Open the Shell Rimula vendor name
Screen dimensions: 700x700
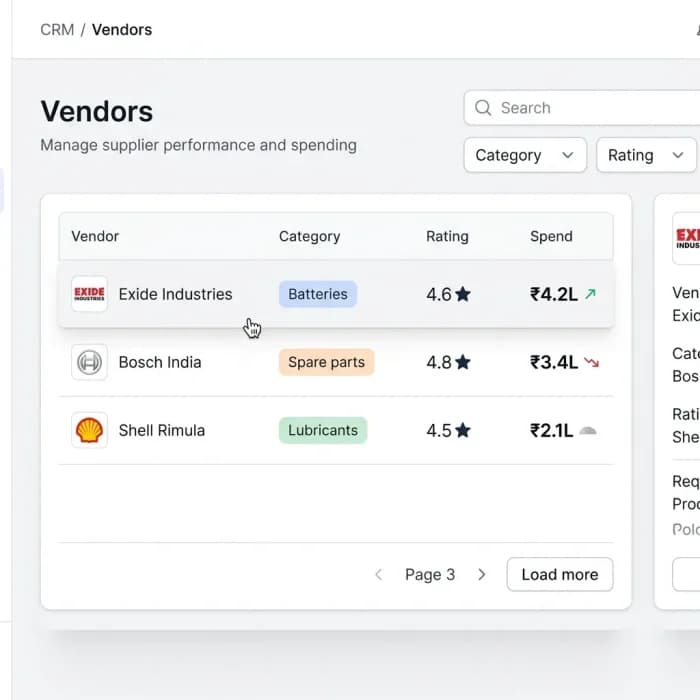click(162, 430)
